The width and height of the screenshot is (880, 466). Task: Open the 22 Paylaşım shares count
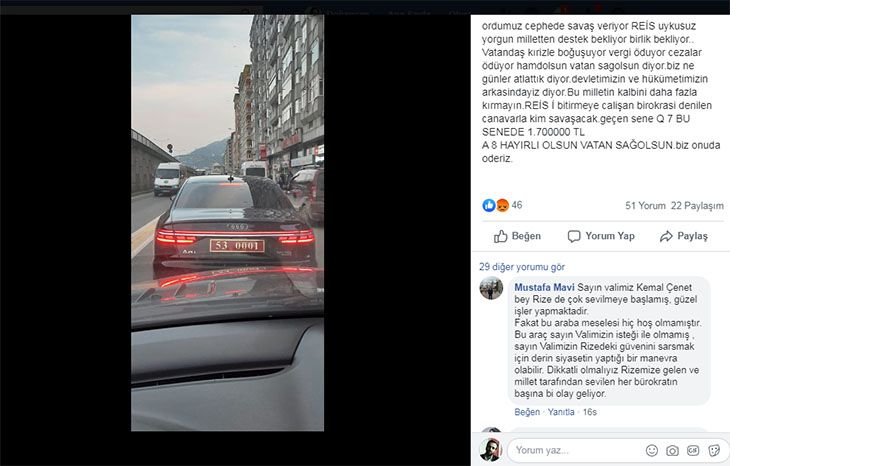pyautogui.click(x=697, y=206)
